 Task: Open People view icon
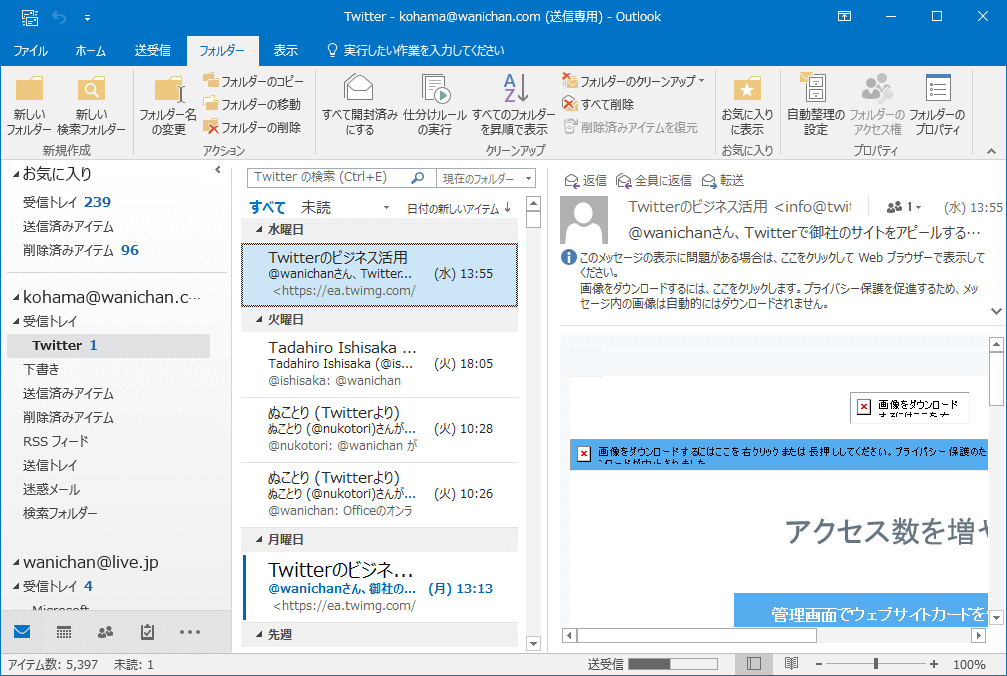pyautogui.click(x=105, y=632)
